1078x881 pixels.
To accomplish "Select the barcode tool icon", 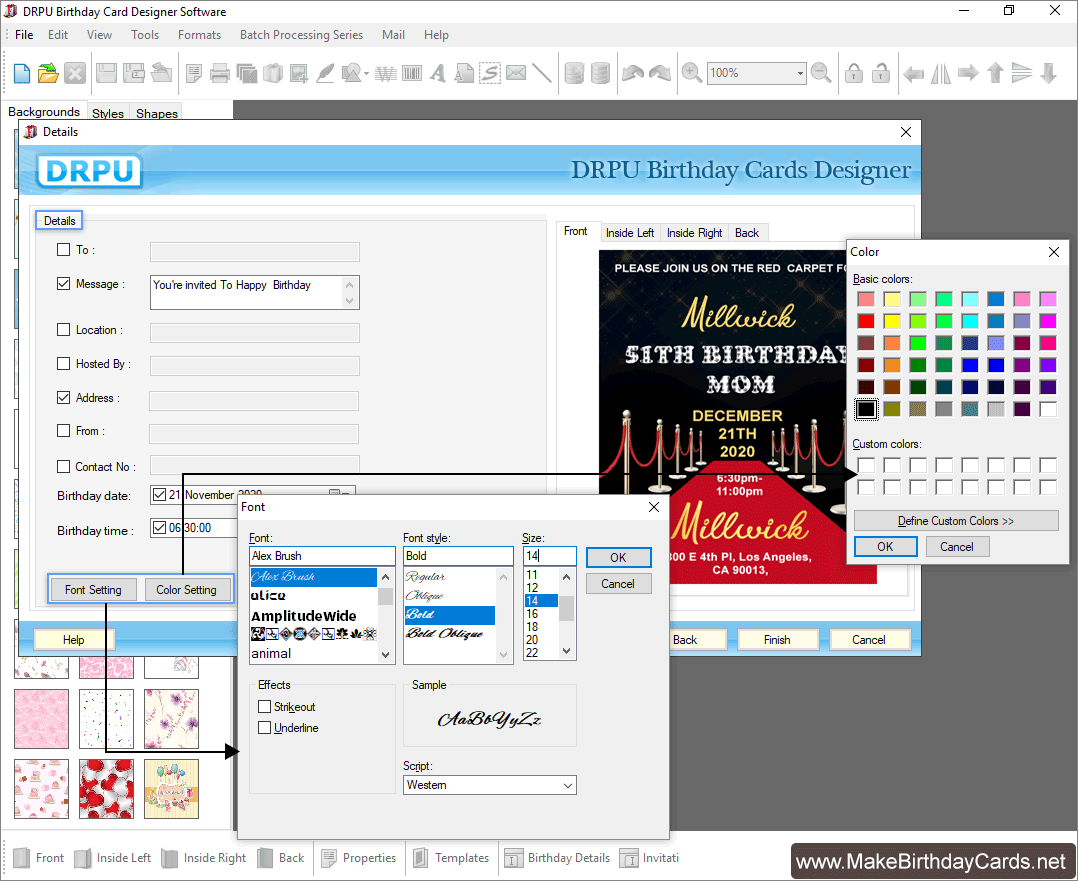I will click(412, 73).
